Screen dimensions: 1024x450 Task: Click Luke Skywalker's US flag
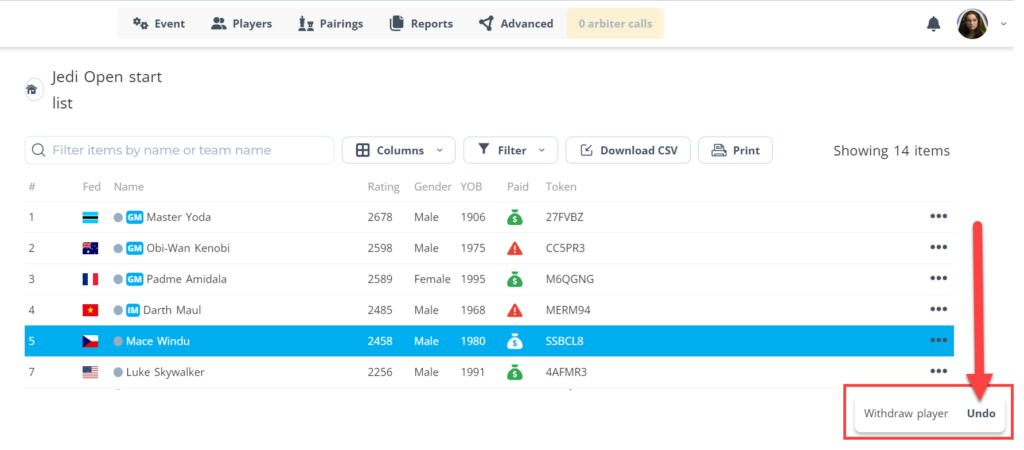[x=90, y=372]
